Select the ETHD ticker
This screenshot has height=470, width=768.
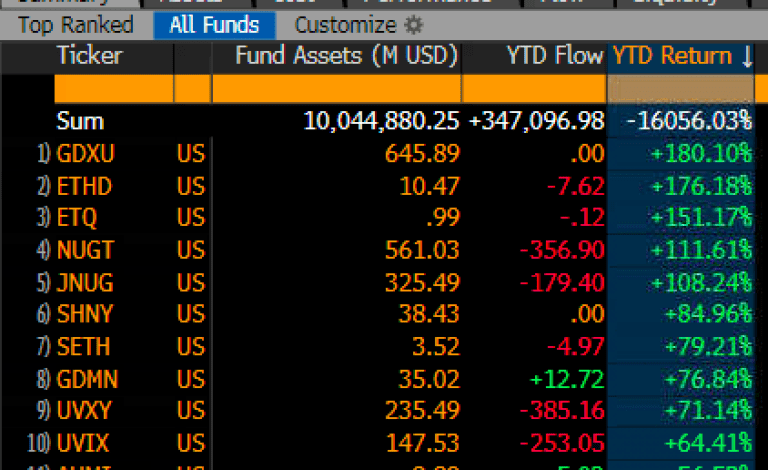86,186
